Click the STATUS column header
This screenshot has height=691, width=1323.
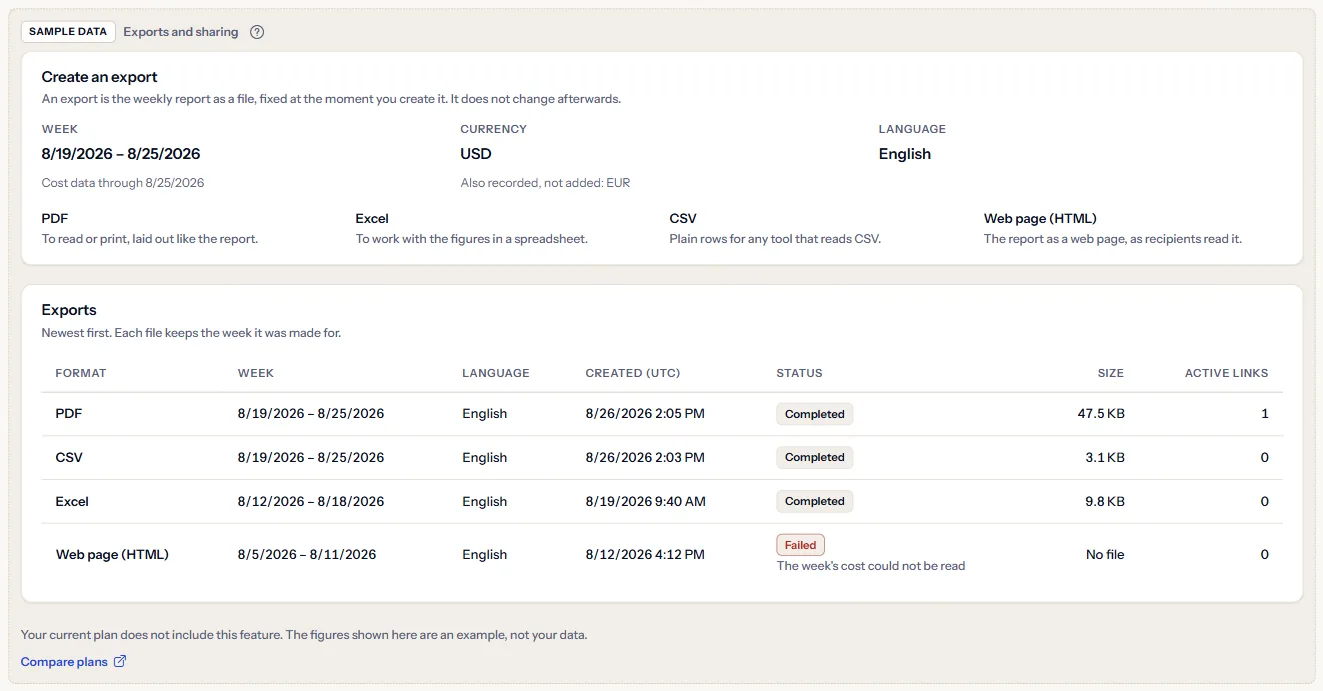pyautogui.click(x=800, y=373)
